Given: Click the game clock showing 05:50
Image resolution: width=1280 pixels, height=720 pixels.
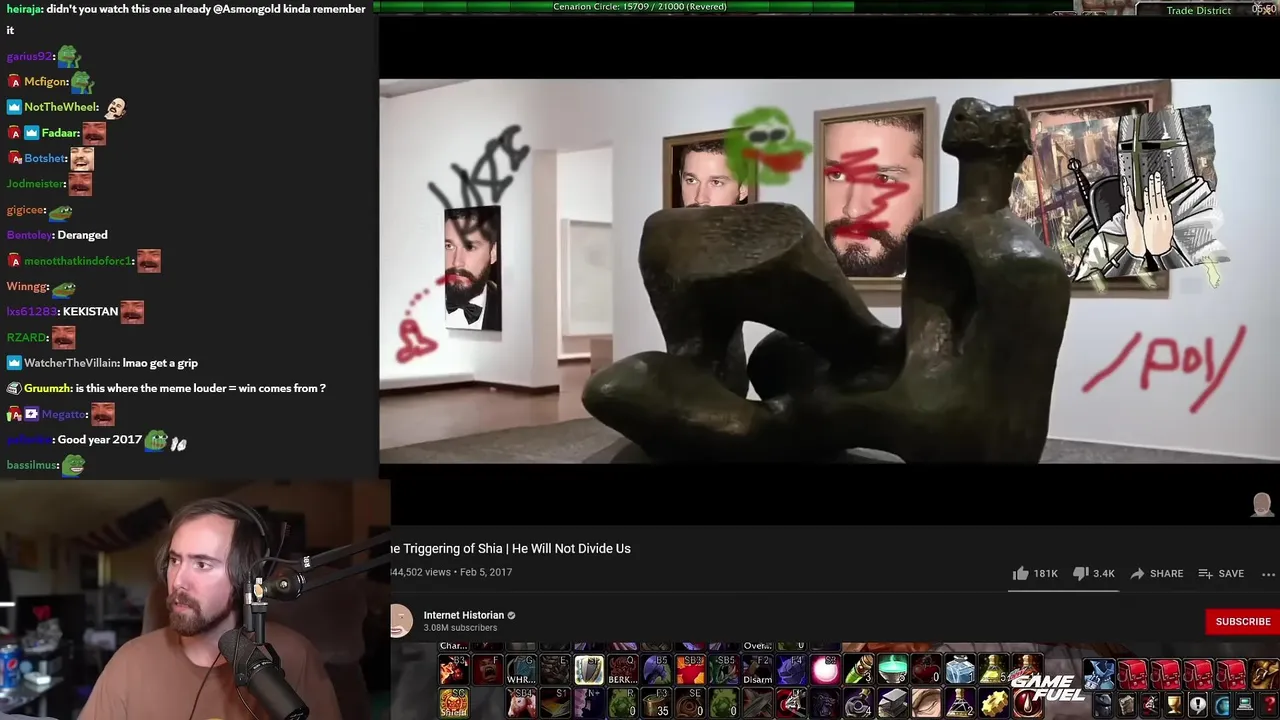Looking at the screenshot, I should 1264,9.
